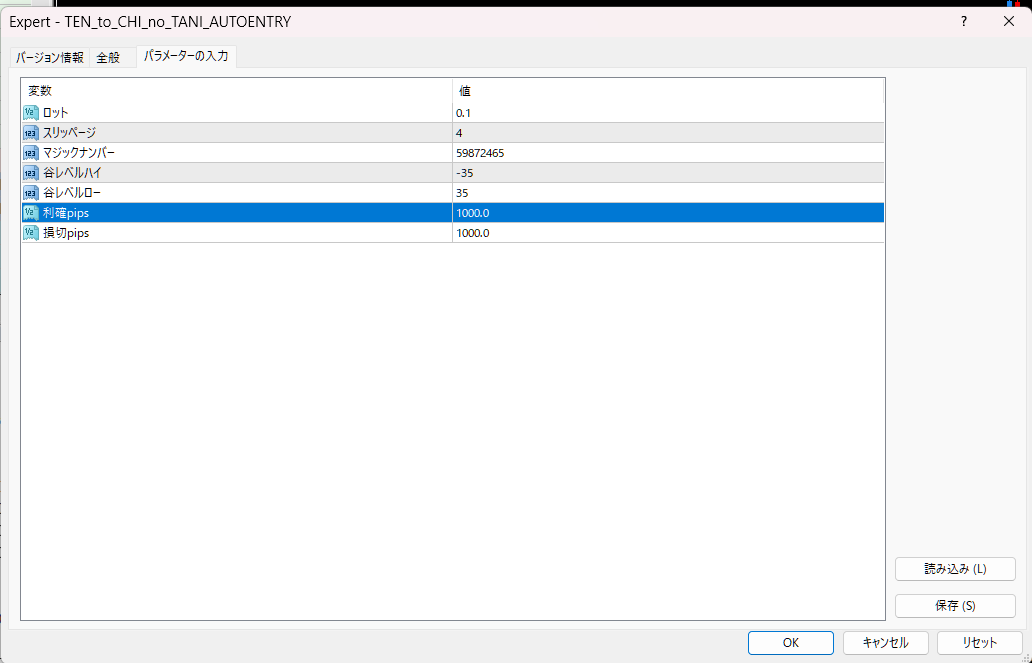Click the リセット button
1032x663 pixels.
pyautogui.click(x=979, y=643)
